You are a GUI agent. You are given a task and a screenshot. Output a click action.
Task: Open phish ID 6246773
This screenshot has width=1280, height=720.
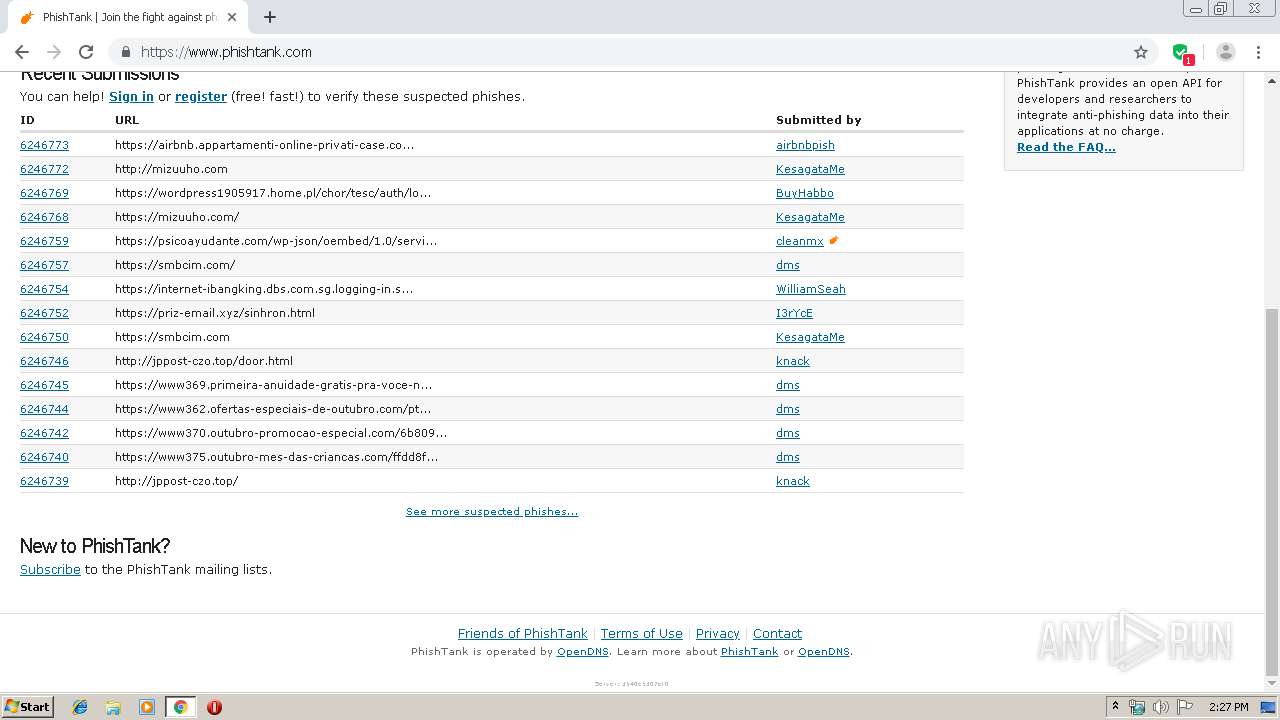(44, 145)
